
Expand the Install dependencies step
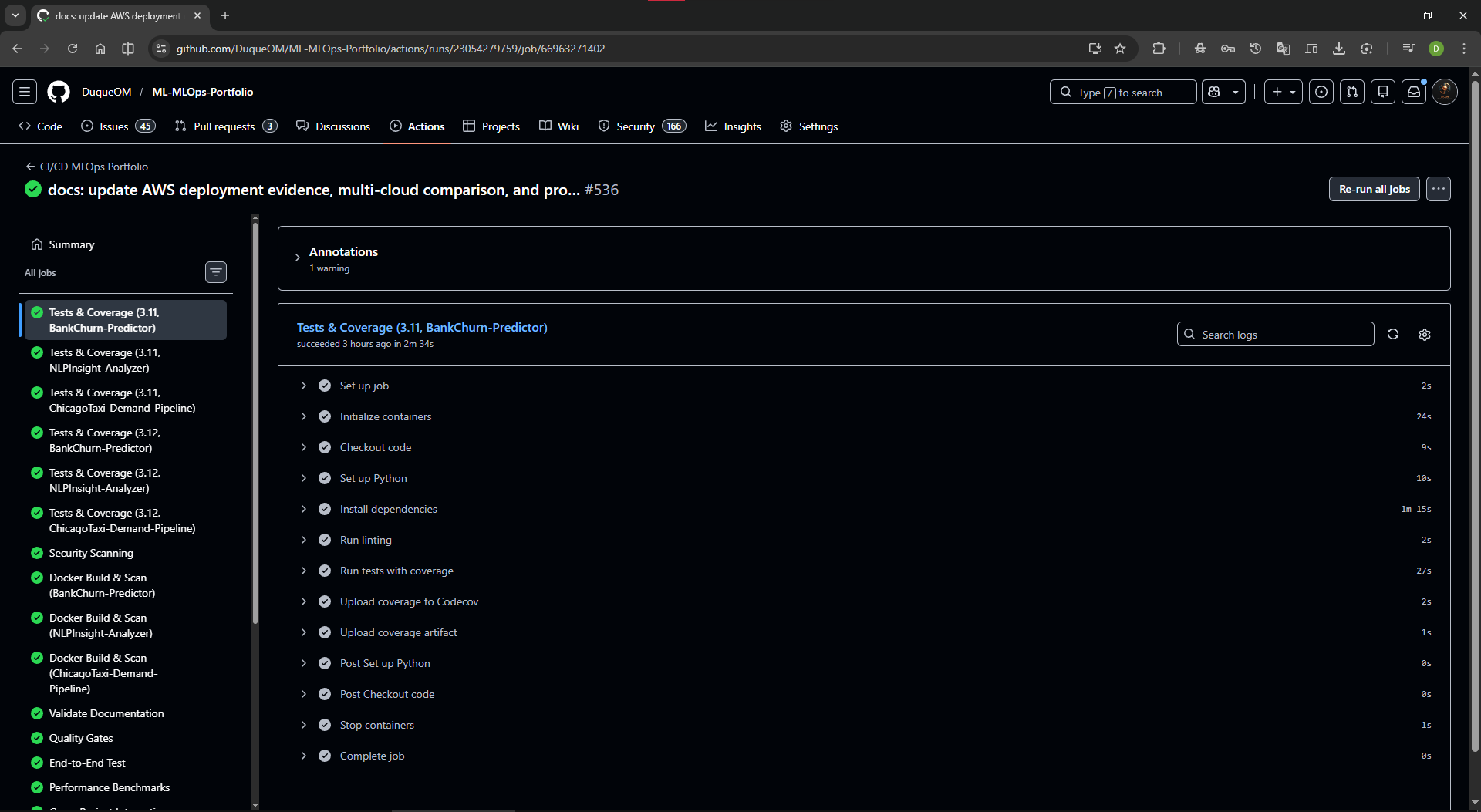coord(304,509)
